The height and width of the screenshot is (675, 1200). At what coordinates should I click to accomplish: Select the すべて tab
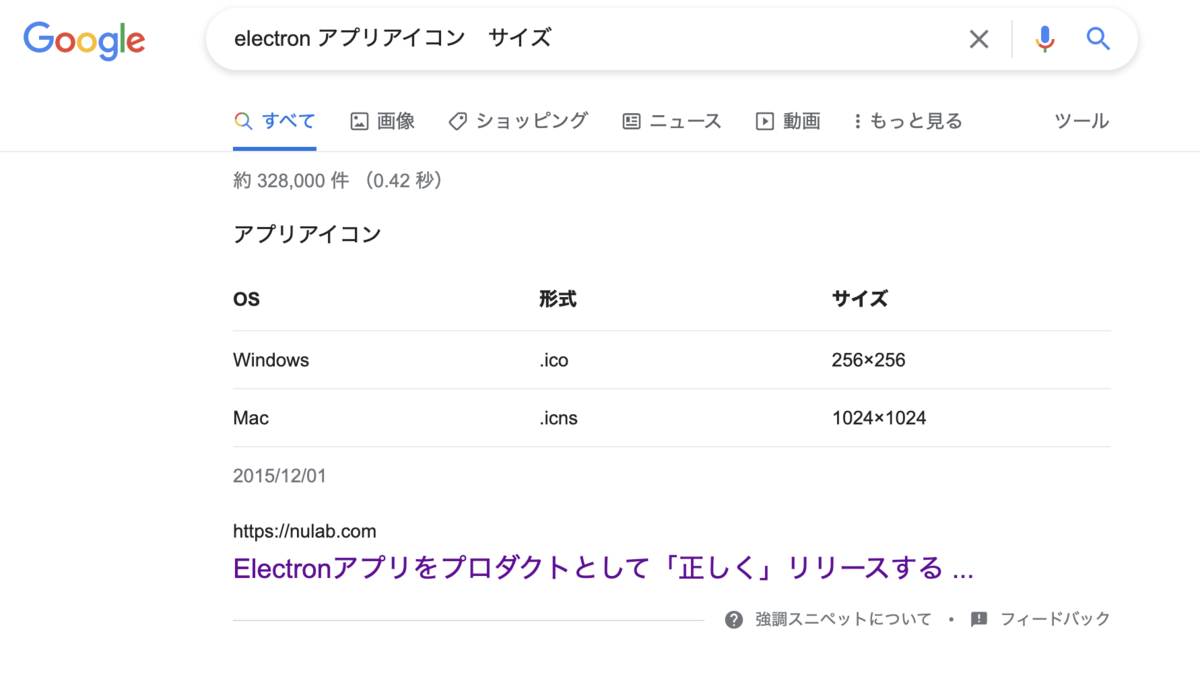275,121
